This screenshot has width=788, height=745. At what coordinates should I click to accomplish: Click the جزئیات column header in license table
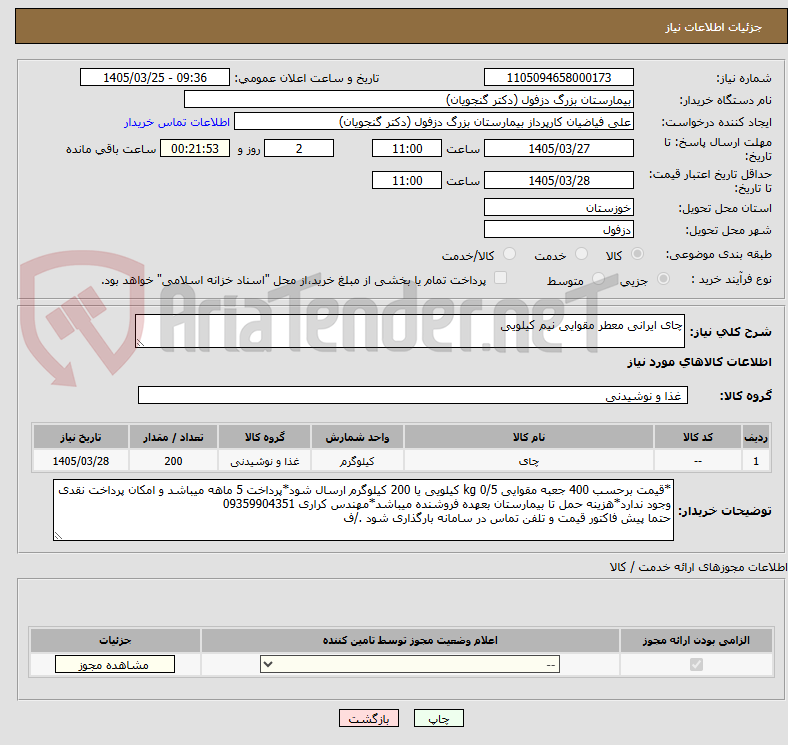pos(115,640)
